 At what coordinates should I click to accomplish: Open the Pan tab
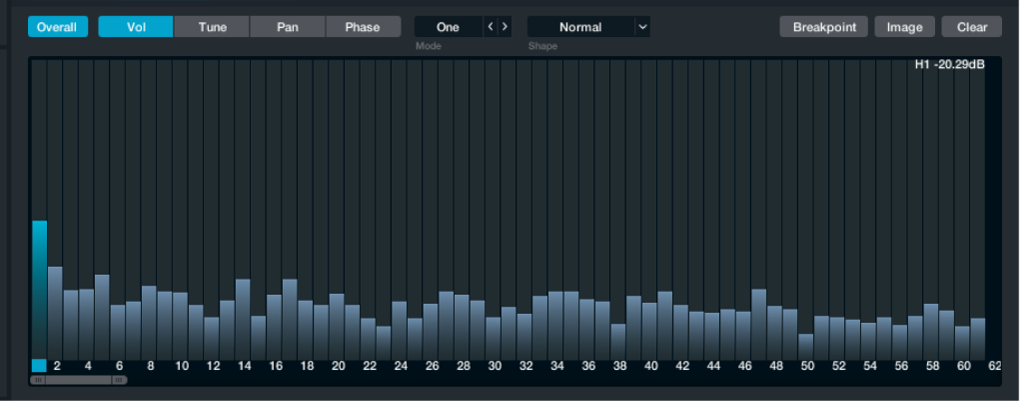[x=288, y=27]
